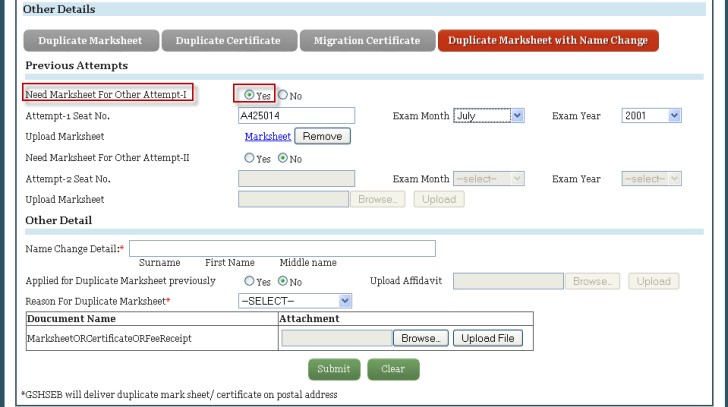Select No for Marksheet For Other Attempt-II
The image size is (728, 407).
point(283,158)
